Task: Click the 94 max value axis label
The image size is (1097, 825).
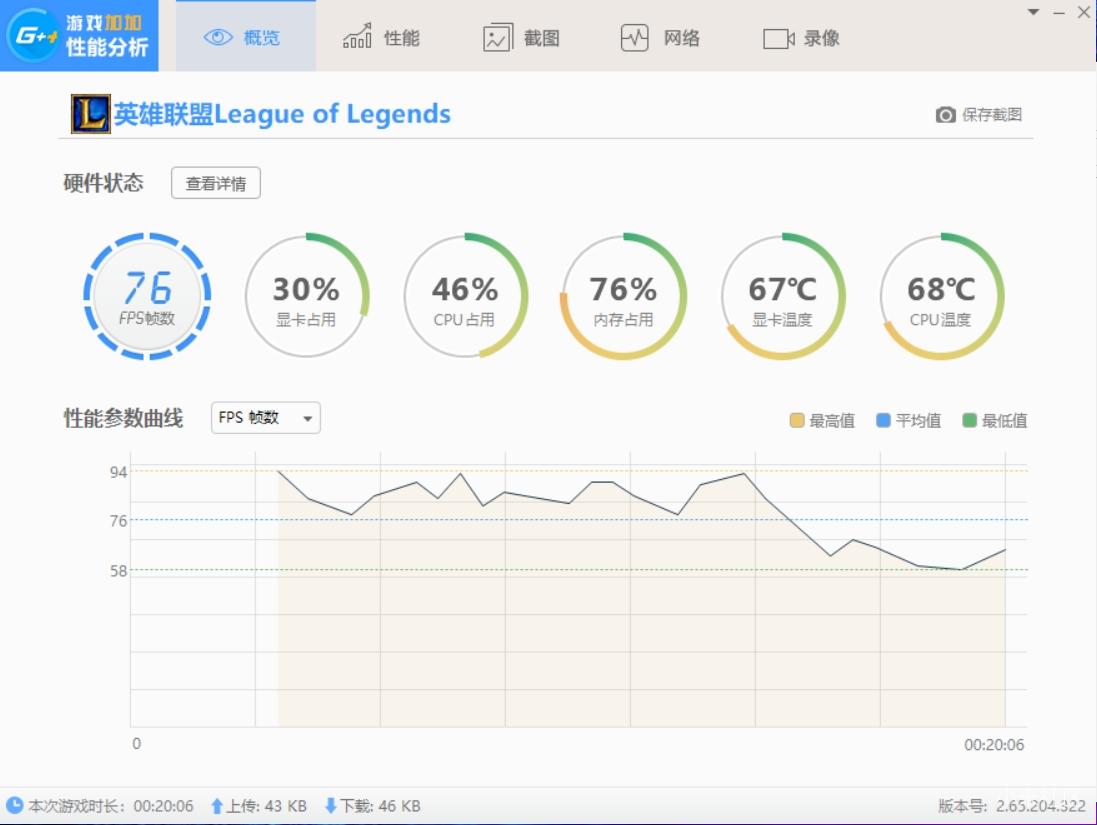Action: pos(118,472)
